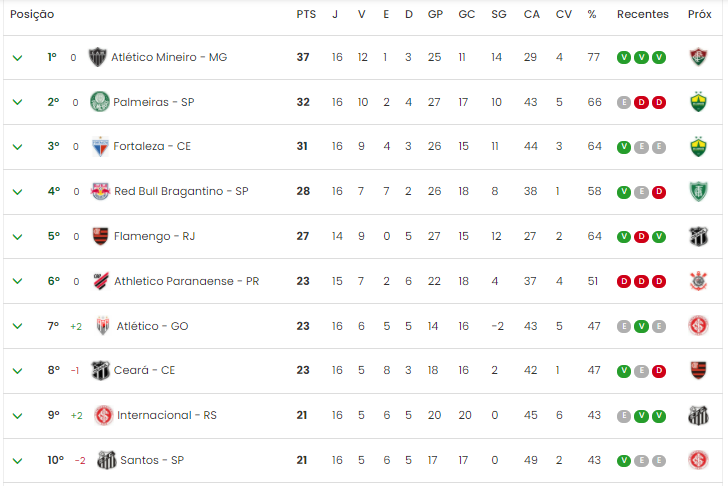728x486 pixels.
Task: Click Corinthians crest in the Próx column
Action: [x=698, y=281]
